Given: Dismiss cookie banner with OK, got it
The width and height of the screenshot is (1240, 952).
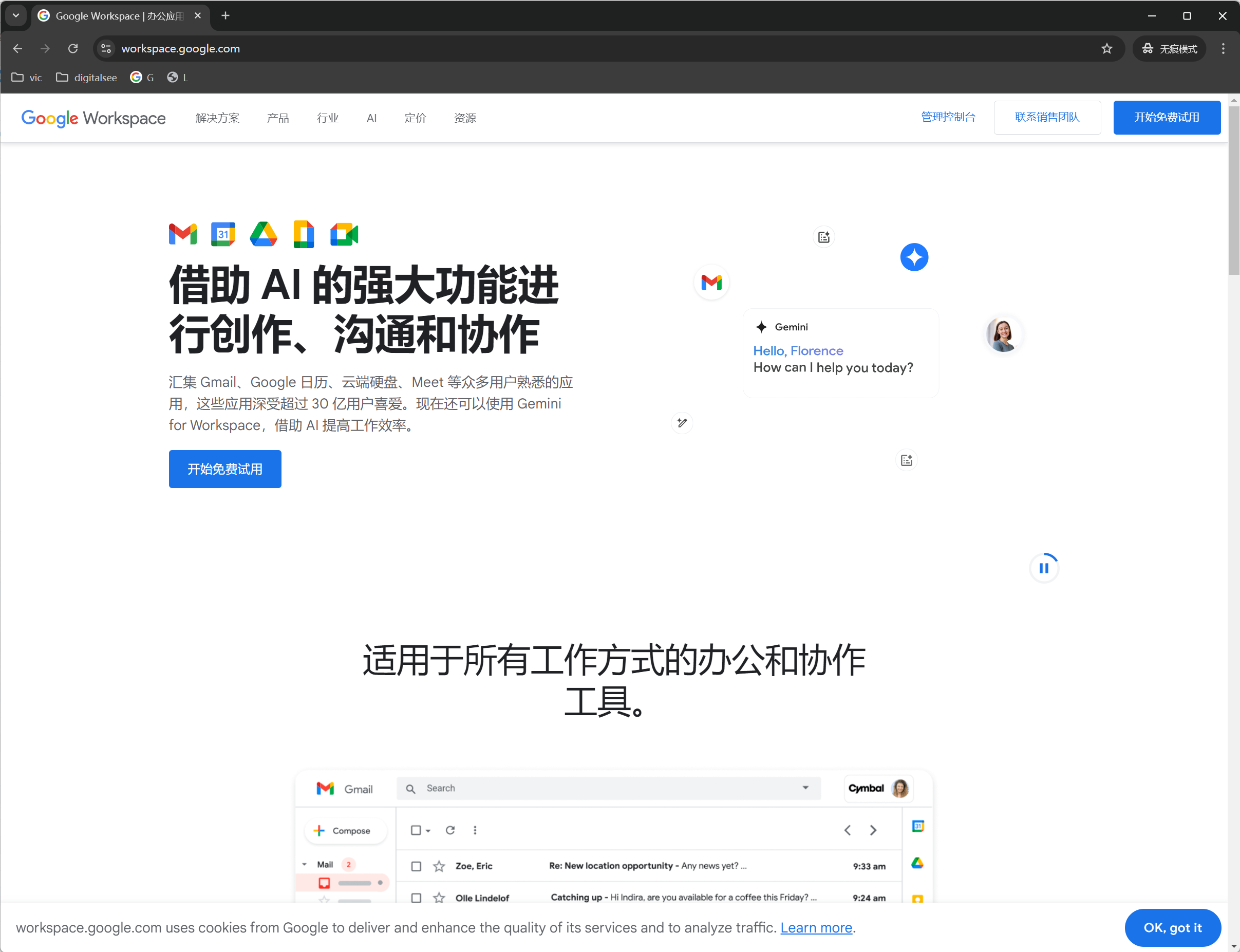Looking at the screenshot, I should pos(1172,928).
